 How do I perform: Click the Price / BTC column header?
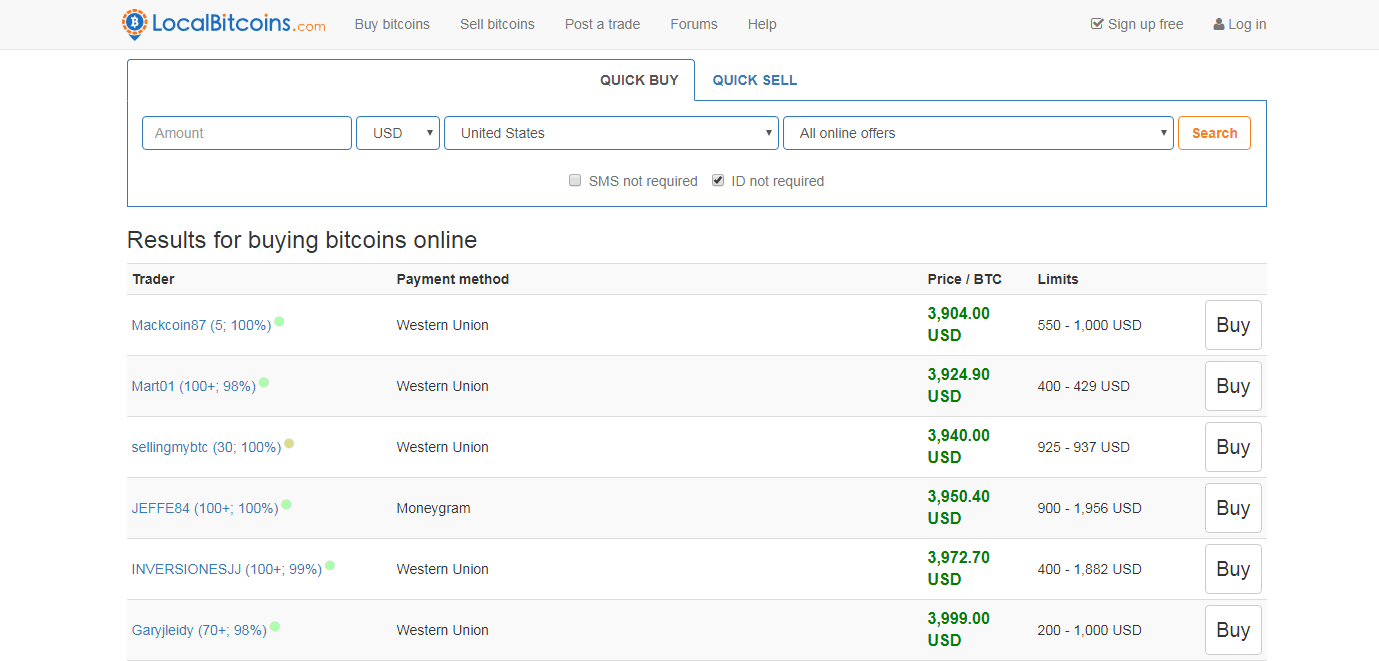coord(964,279)
